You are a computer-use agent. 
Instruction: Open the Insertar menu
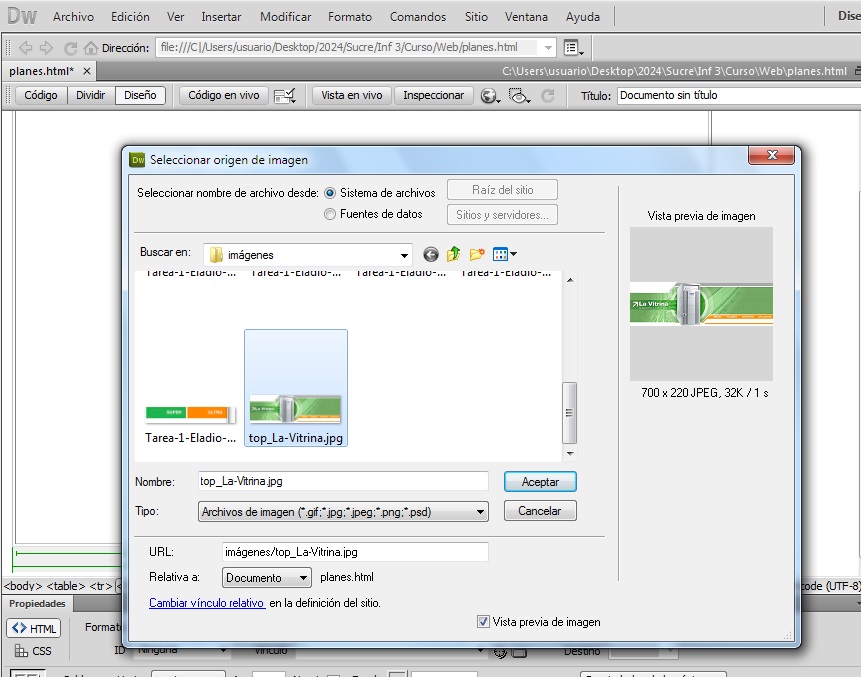tap(220, 17)
